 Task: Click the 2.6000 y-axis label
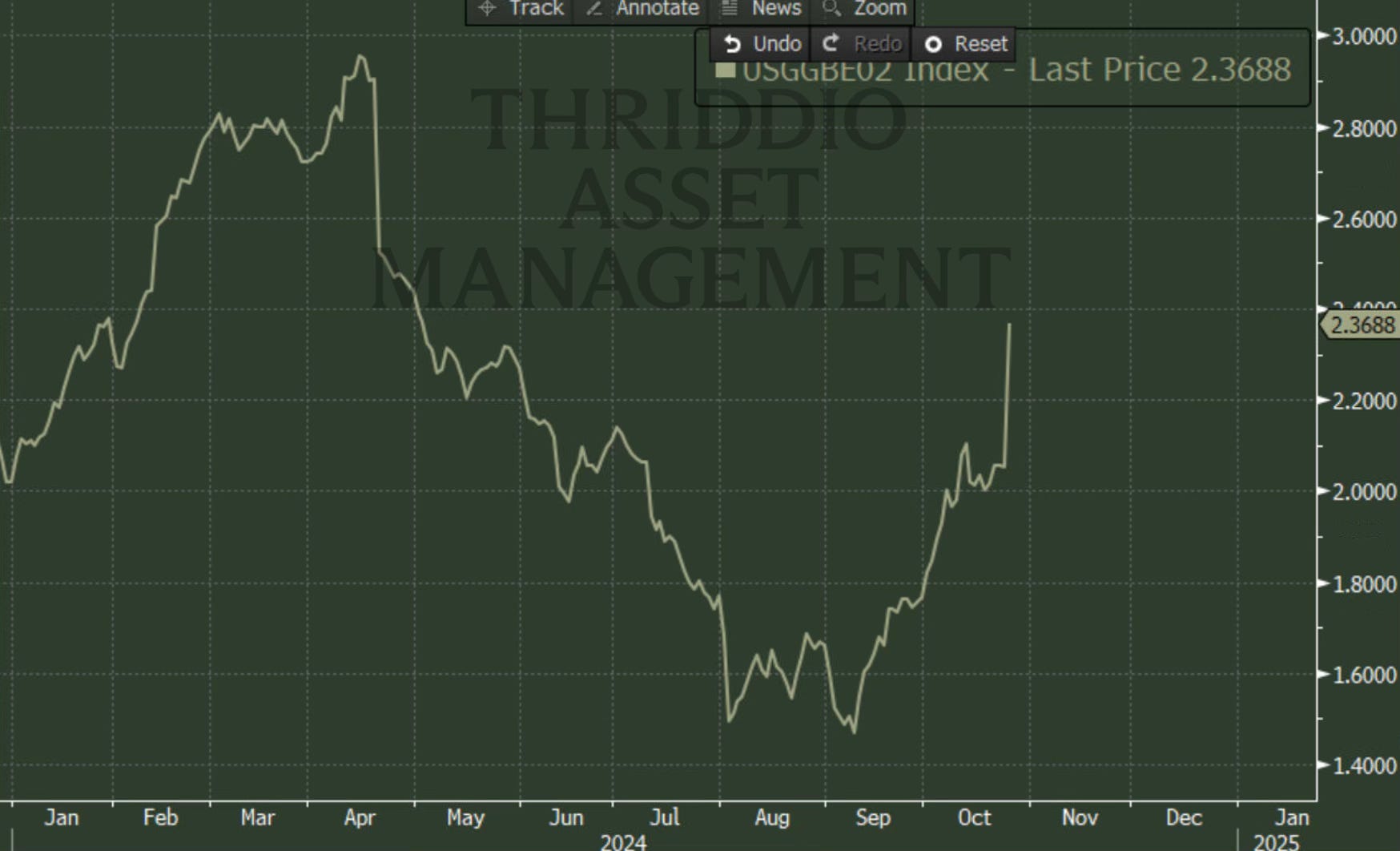point(1364,219)
